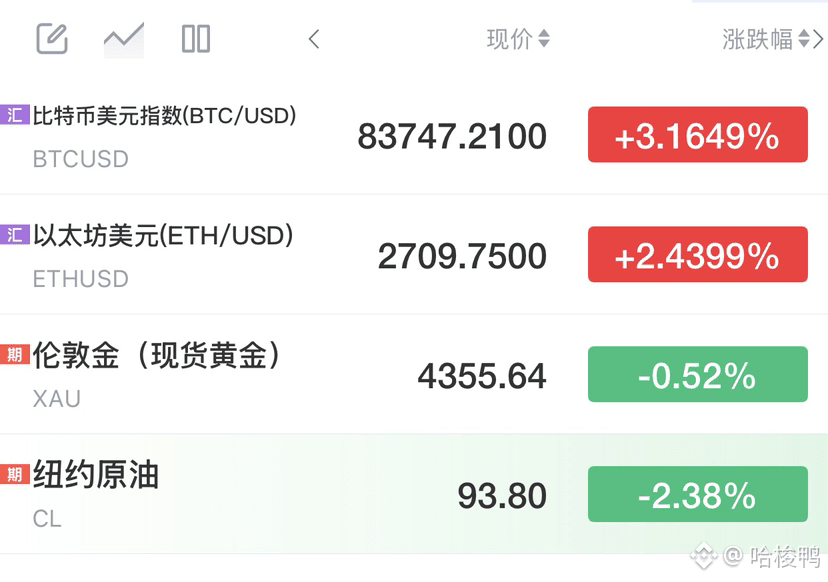Select the 伦敦金（现货黄金）row
This screenshot has width=828, height=582.
click(x=414, y=374)
